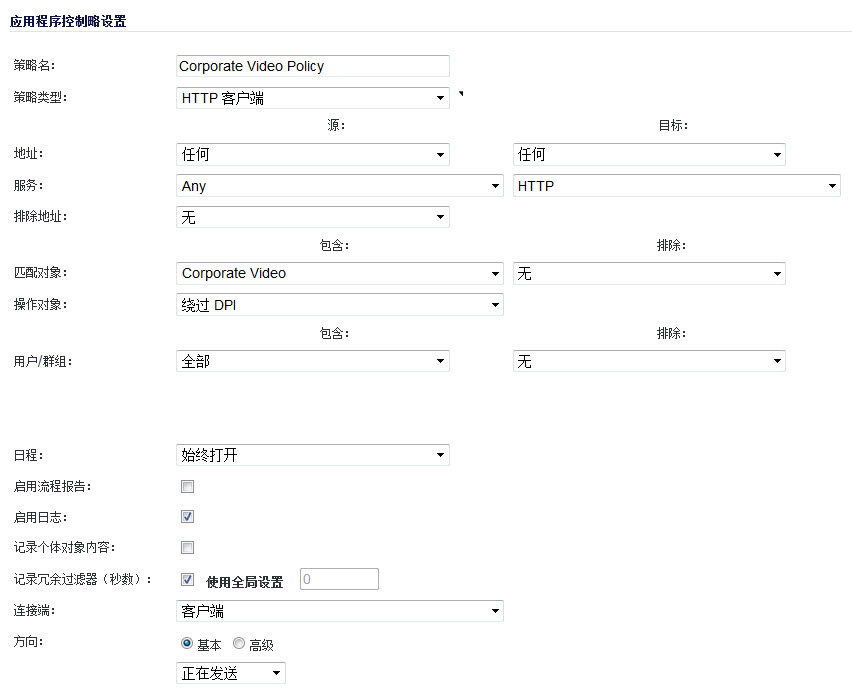Open the 正在发送 direction dropdown

pos(230,673)
